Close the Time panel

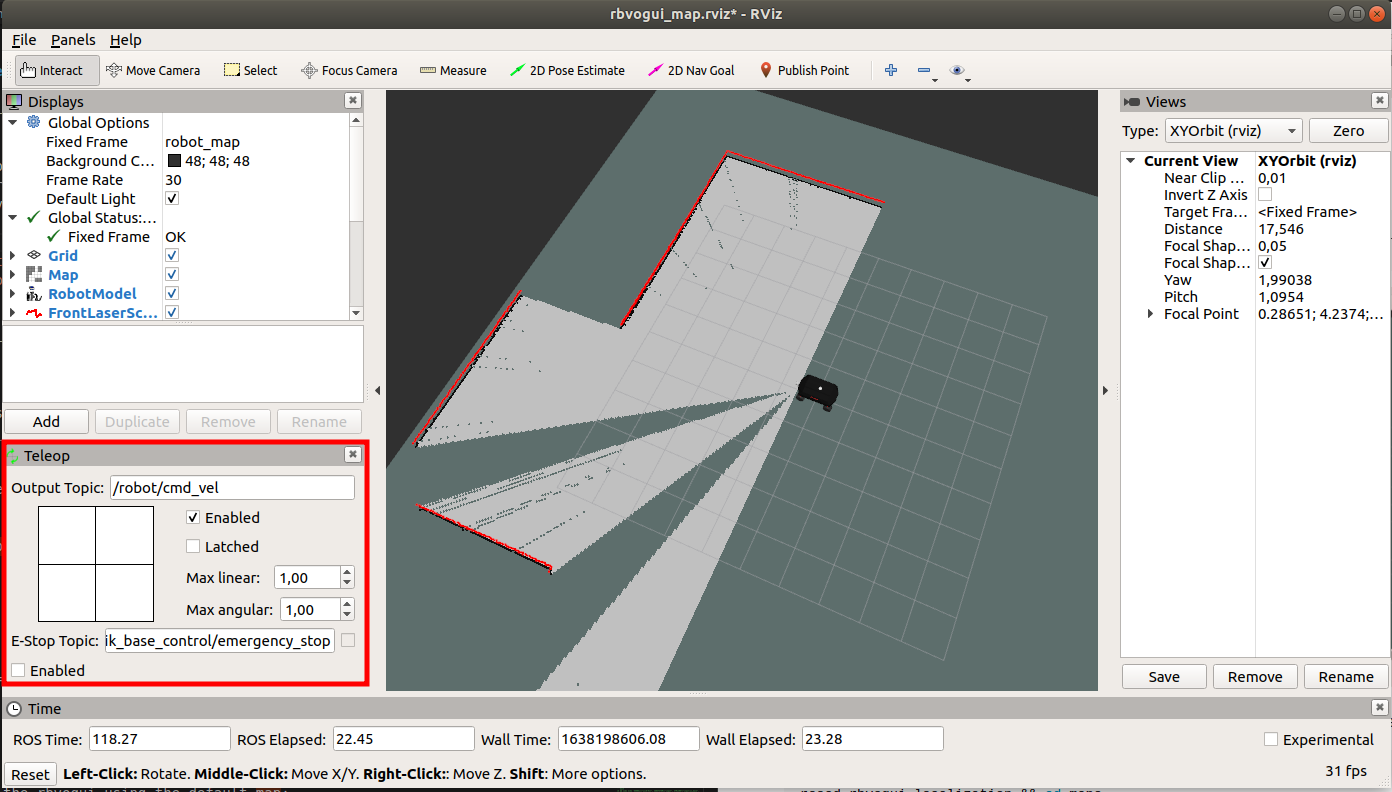1380,707
